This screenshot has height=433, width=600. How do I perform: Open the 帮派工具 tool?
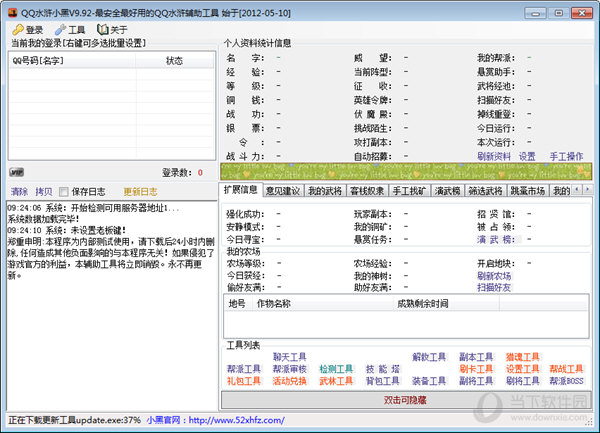tap(244, 369)
